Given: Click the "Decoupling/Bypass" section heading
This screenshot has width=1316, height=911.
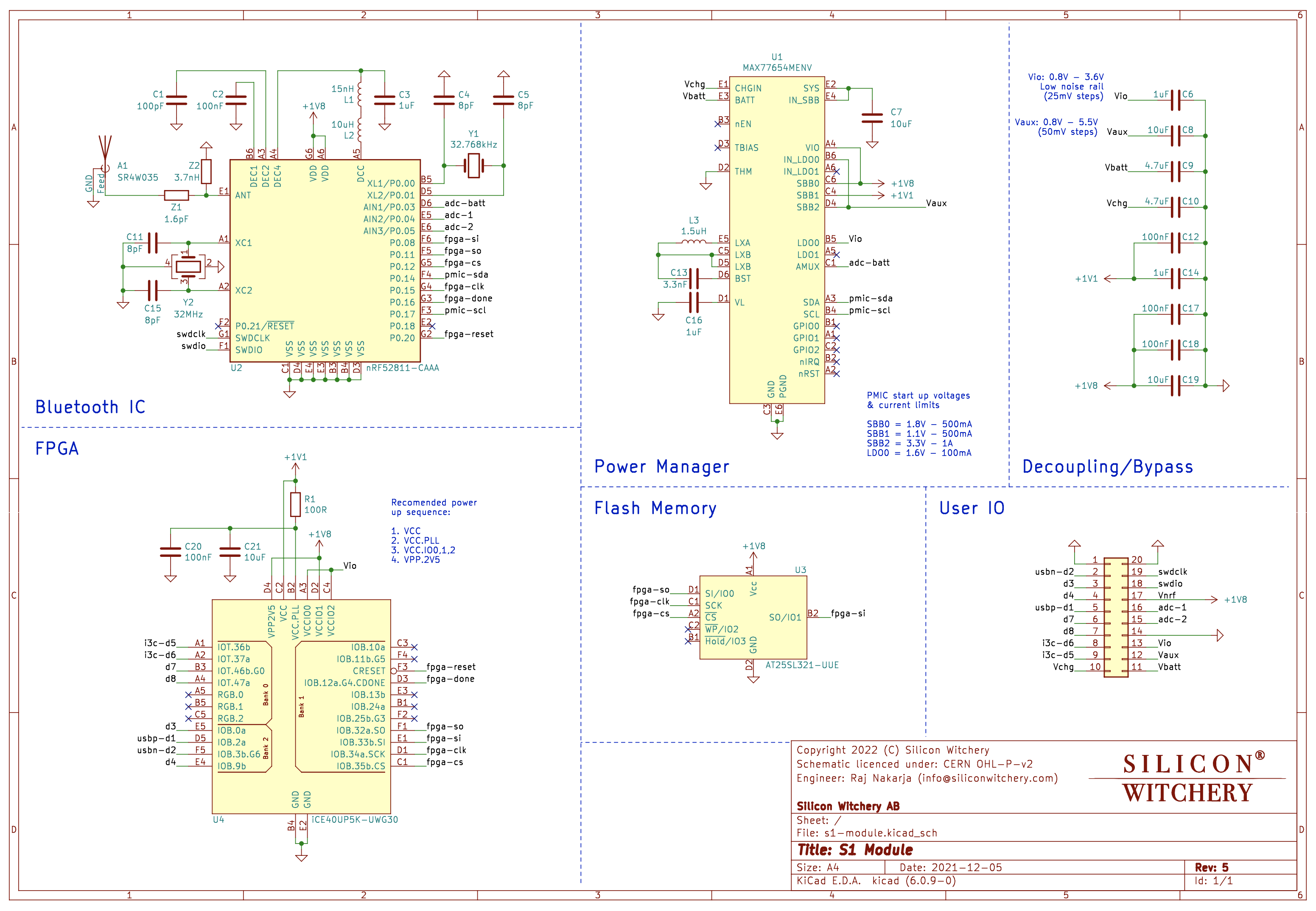Looking at the screenshot, I should 1108,467.
